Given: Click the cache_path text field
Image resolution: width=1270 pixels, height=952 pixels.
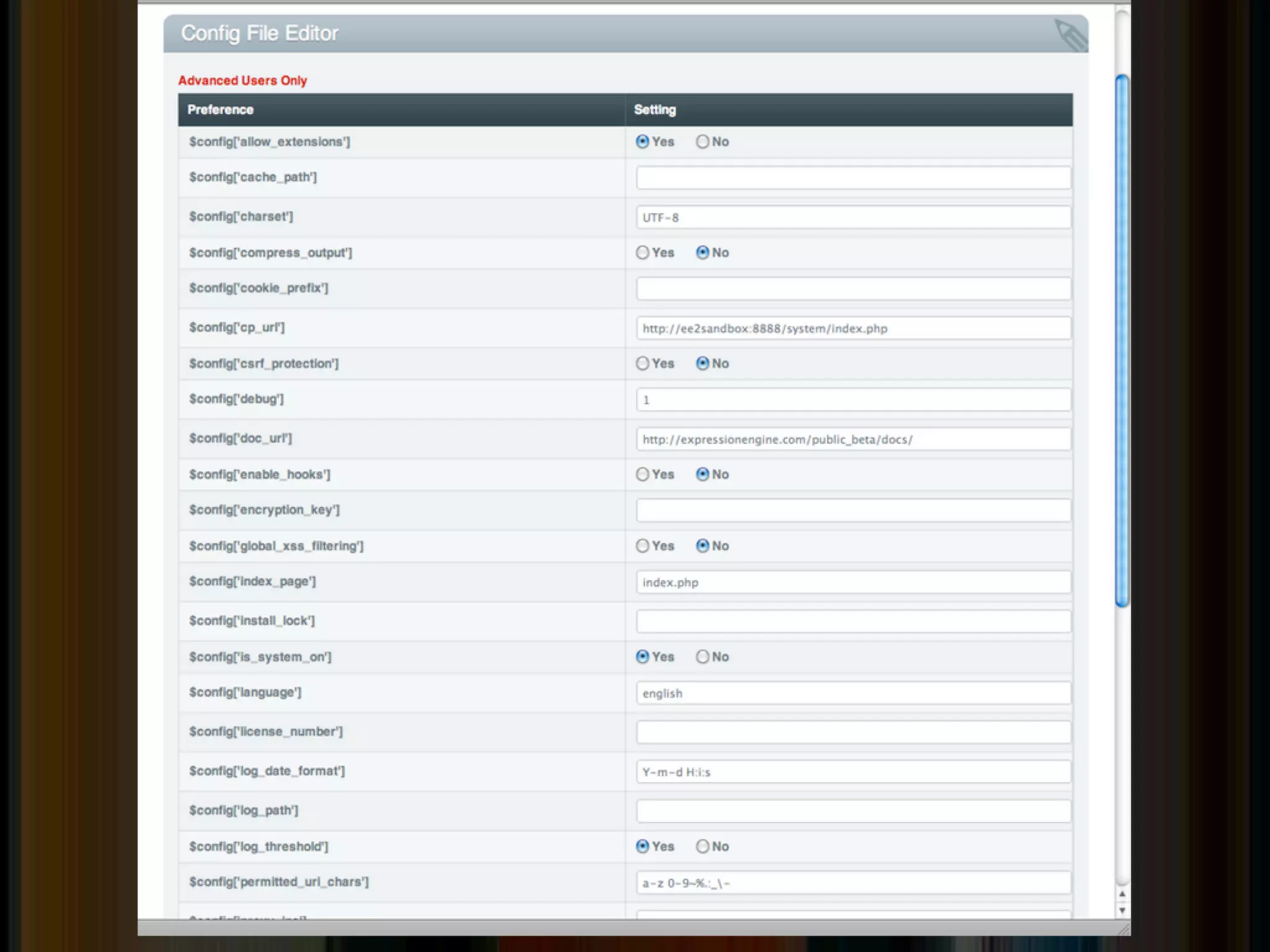Looking at the screenshot, I should point(853,178).
